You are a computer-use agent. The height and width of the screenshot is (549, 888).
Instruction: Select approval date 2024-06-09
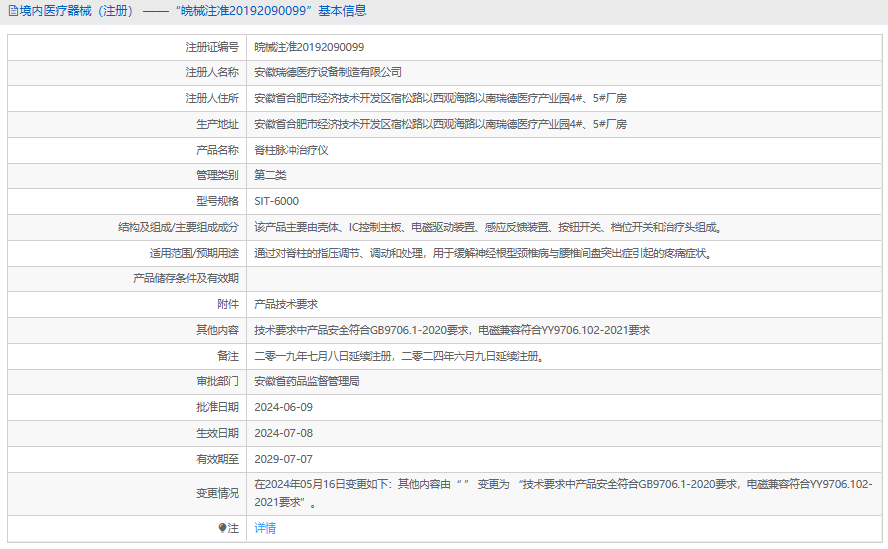[283, 407]
